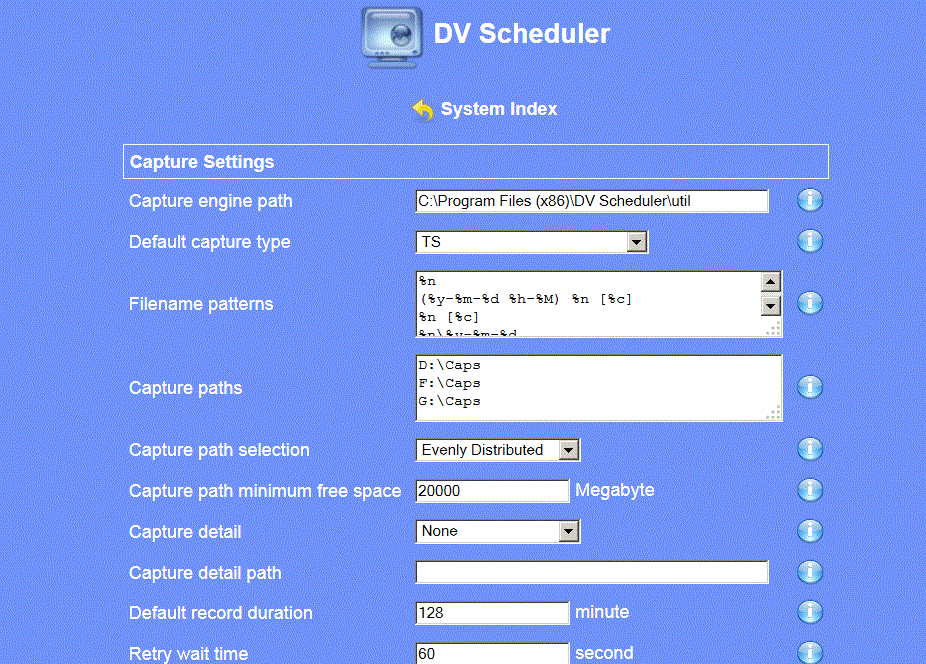Image resolution: width=926 pixels, height=664 pixels.
Task: Open info for Default capture type
Action: [x=810, y=241]
